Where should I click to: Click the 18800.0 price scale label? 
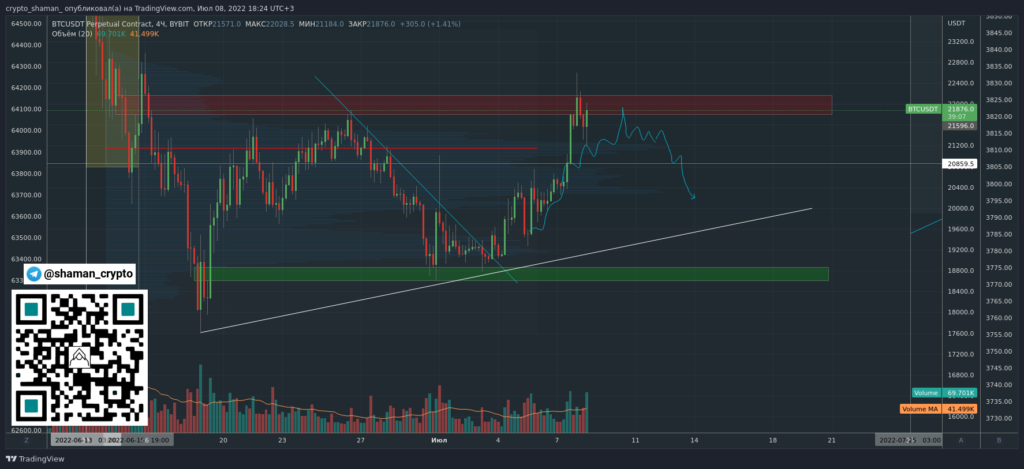coord(960,271)
